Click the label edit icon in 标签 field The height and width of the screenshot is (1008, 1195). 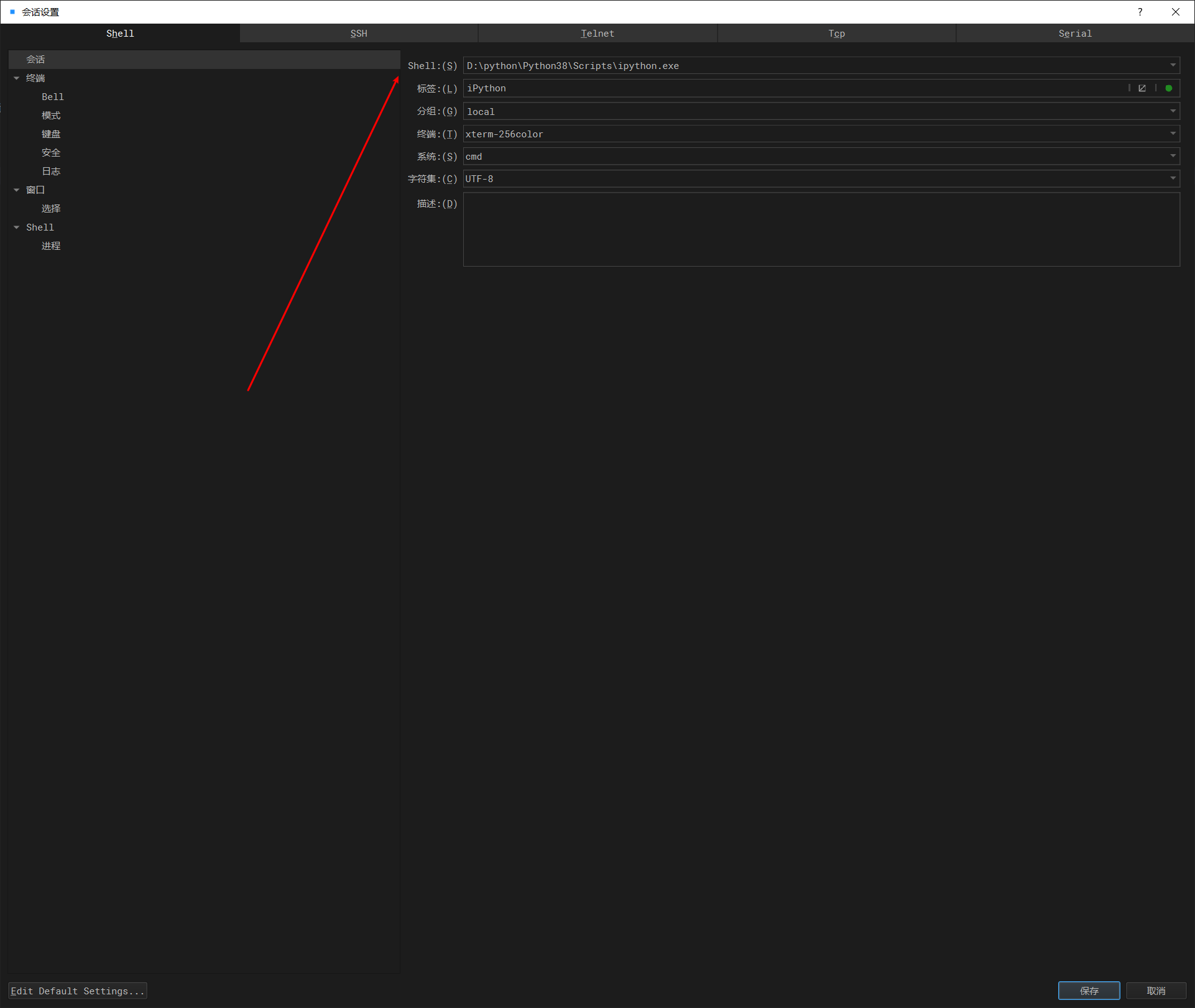(1142, 88)
